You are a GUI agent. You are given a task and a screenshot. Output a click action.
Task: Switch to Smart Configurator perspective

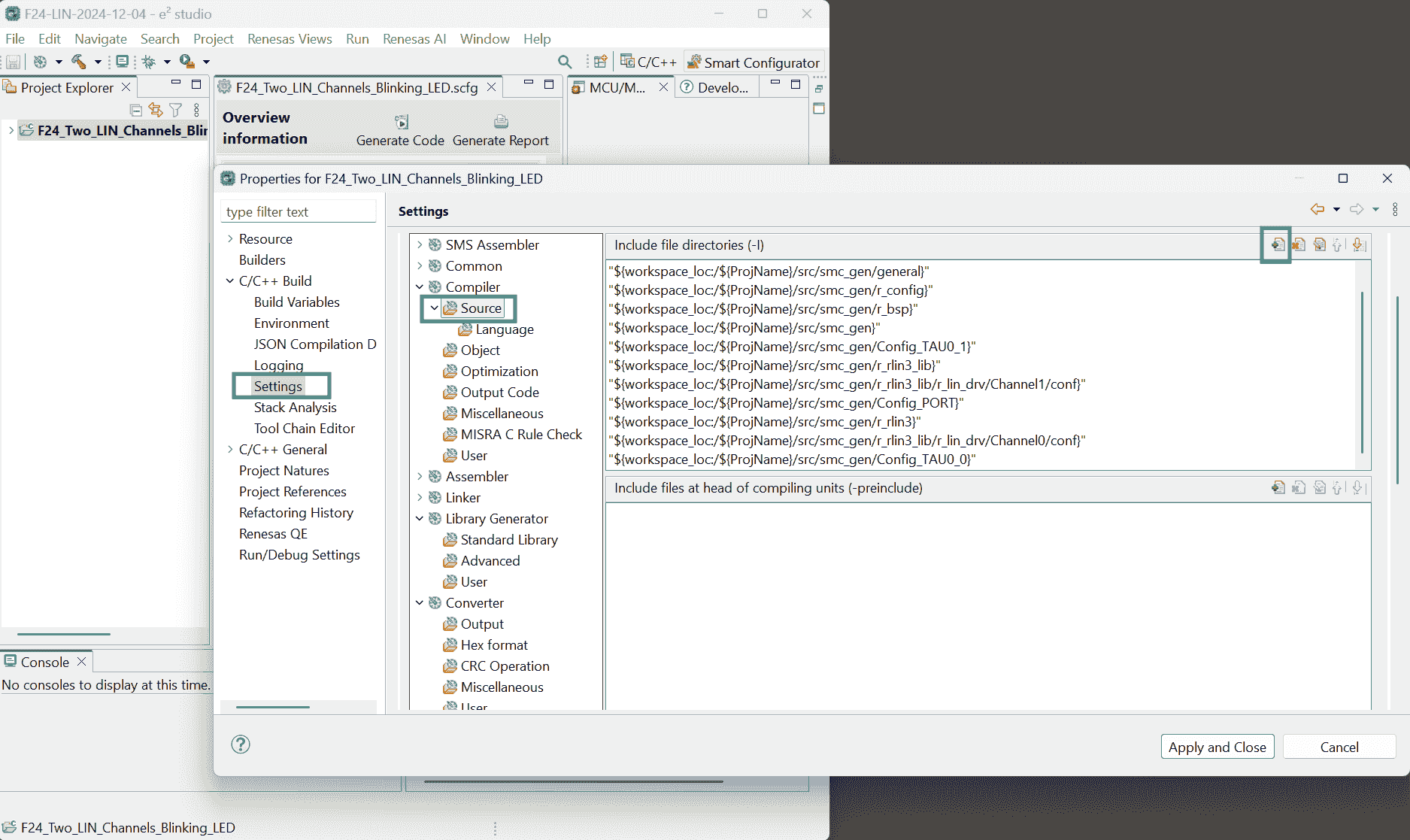click(x=754, y=62)
